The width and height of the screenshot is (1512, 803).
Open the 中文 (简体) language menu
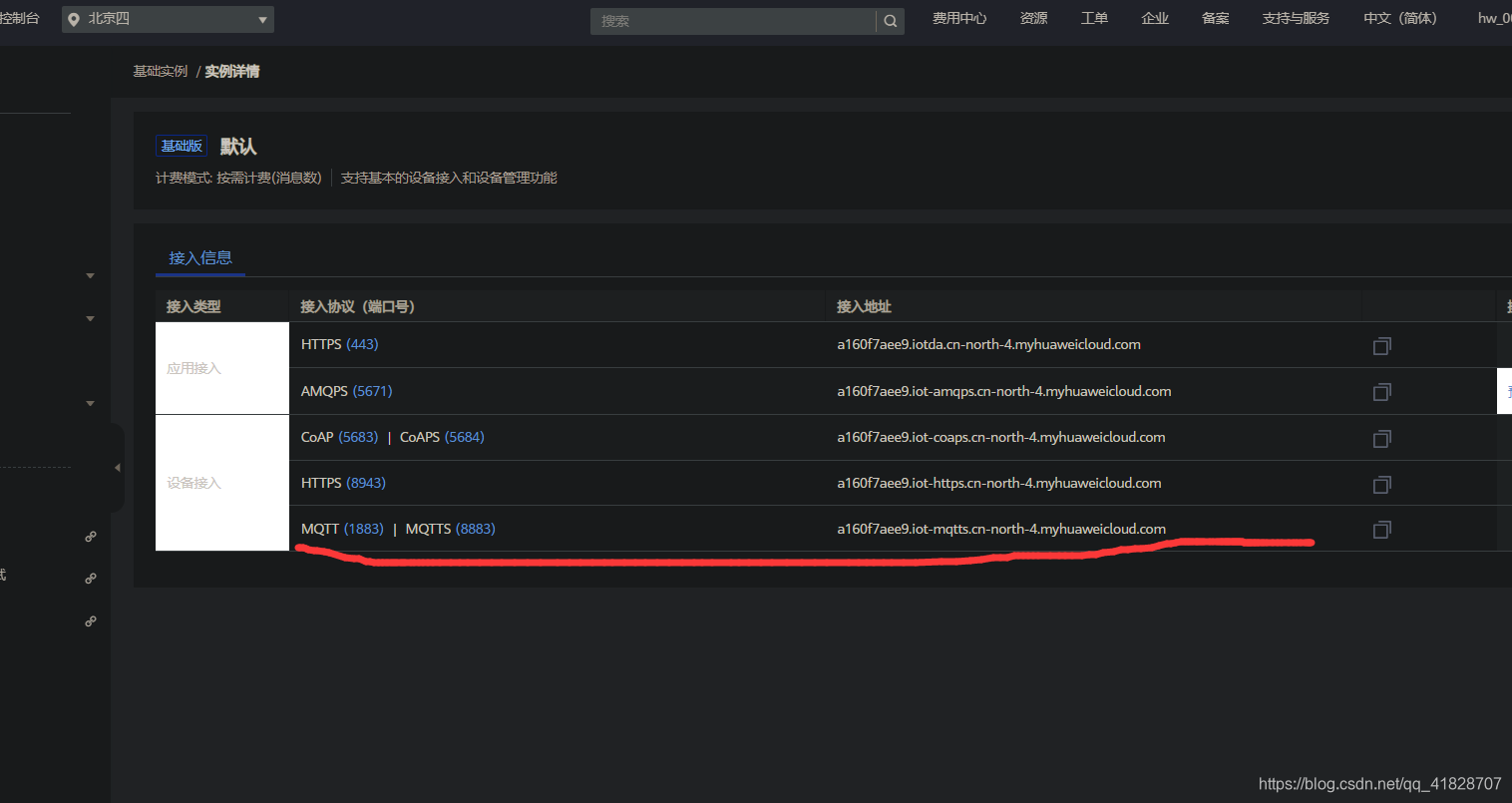pyautogui.click(x=1400, y=19)
